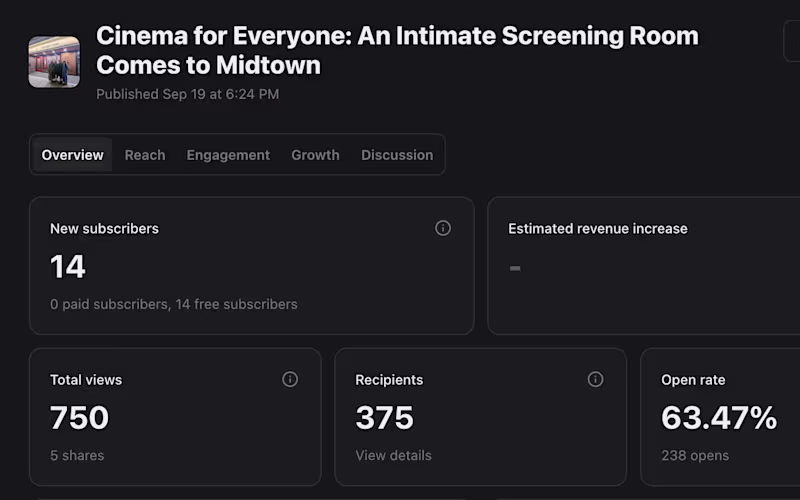
Task: Click View details under Recipients
Action: 393,455
